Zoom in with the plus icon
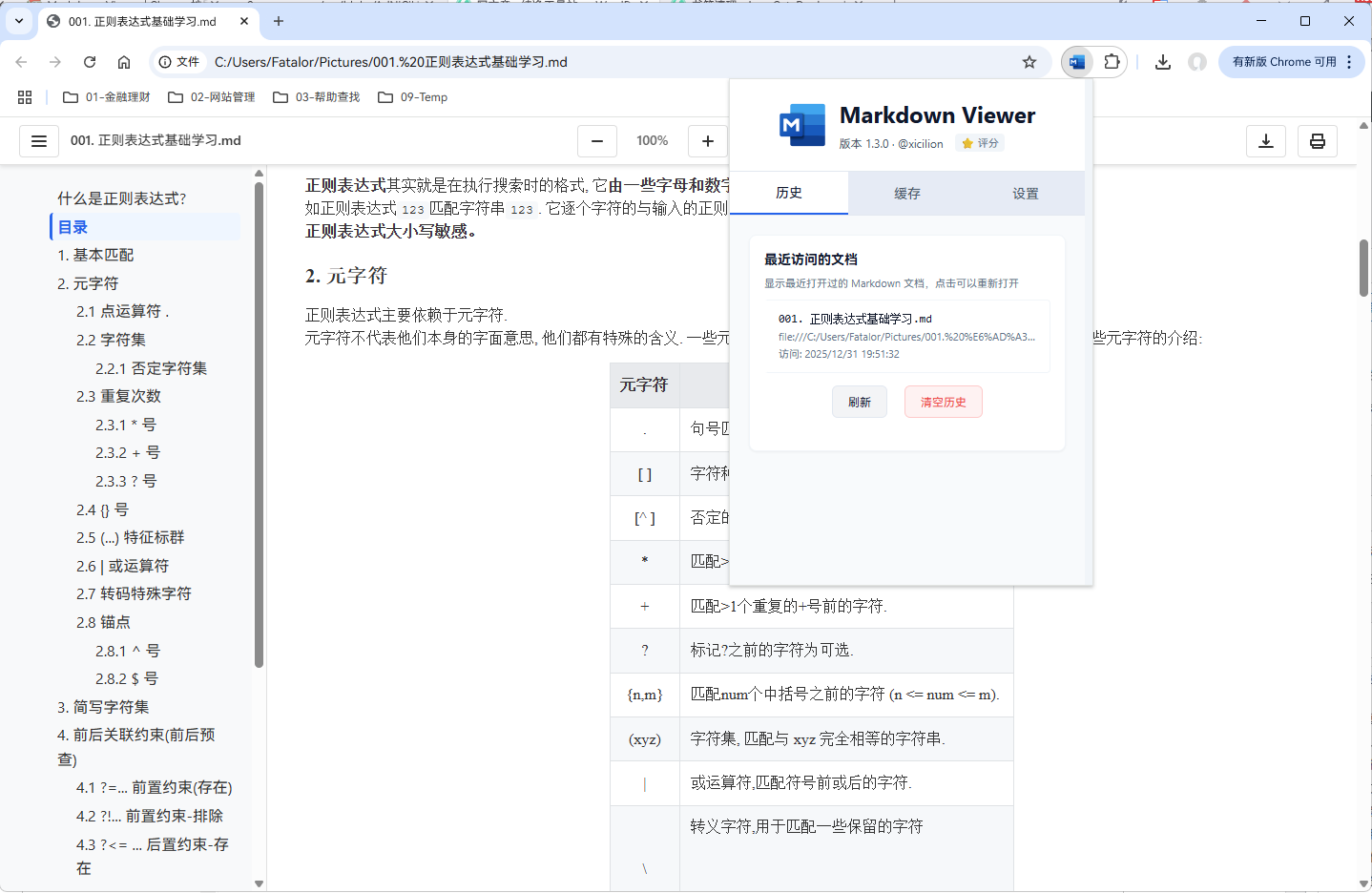Screen dimensions: 1372x893 click(707, 140)
